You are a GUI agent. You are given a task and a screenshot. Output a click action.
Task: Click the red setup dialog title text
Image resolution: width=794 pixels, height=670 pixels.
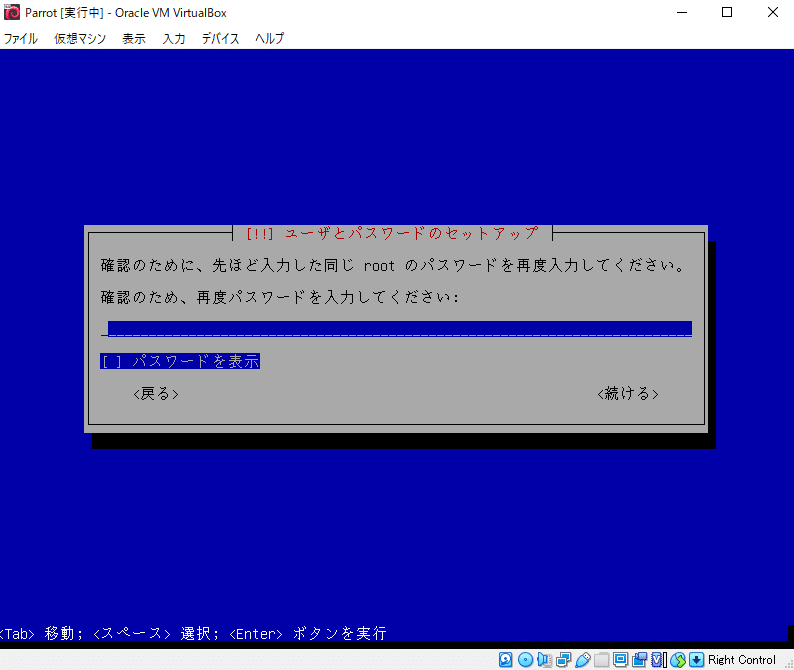[x=392, y=233]
